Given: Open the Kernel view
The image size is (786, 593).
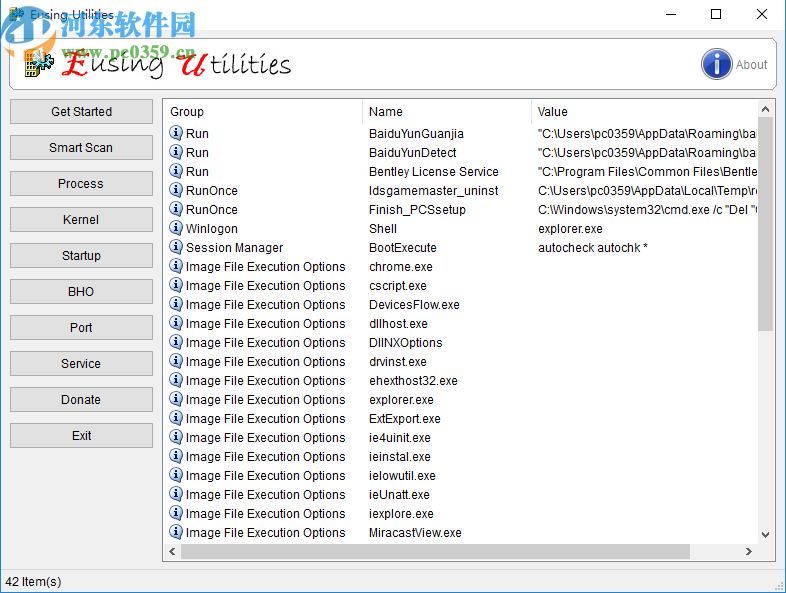Looking at the screenshot, I should [x=81, y=220].
